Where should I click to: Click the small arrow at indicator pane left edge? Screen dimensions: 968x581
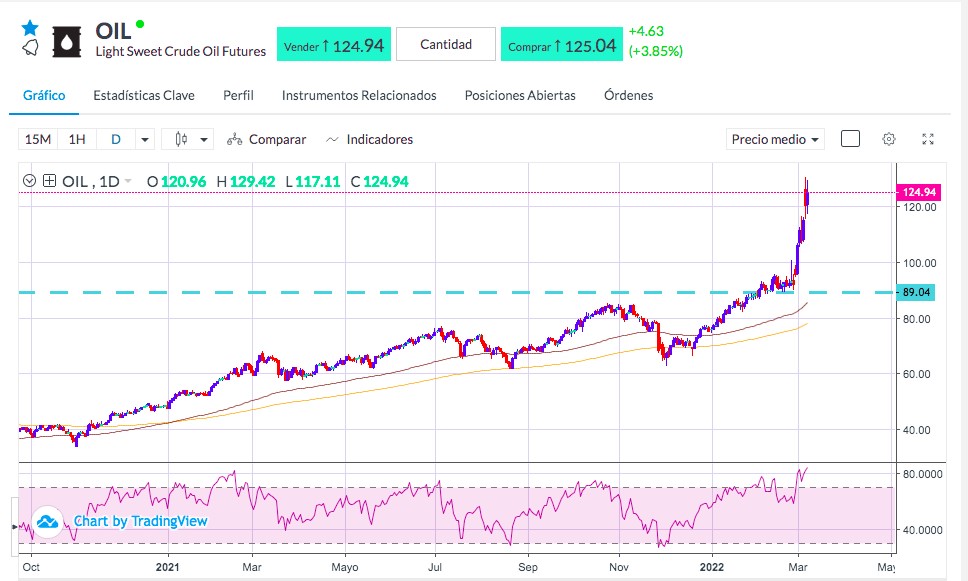[14, 527]
